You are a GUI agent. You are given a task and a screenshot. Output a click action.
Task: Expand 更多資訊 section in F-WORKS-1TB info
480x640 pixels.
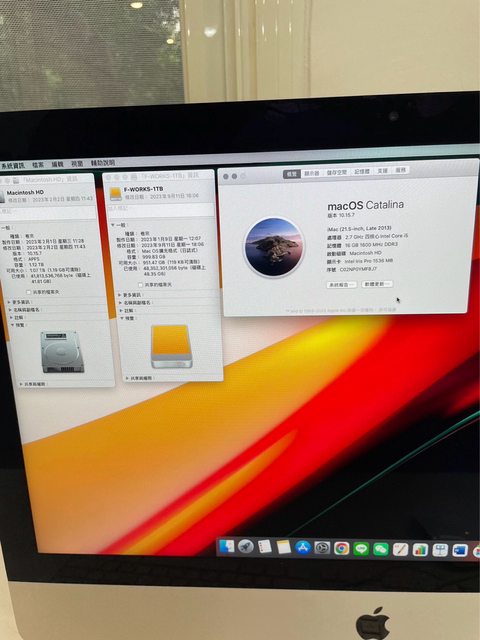pos(120,295)
